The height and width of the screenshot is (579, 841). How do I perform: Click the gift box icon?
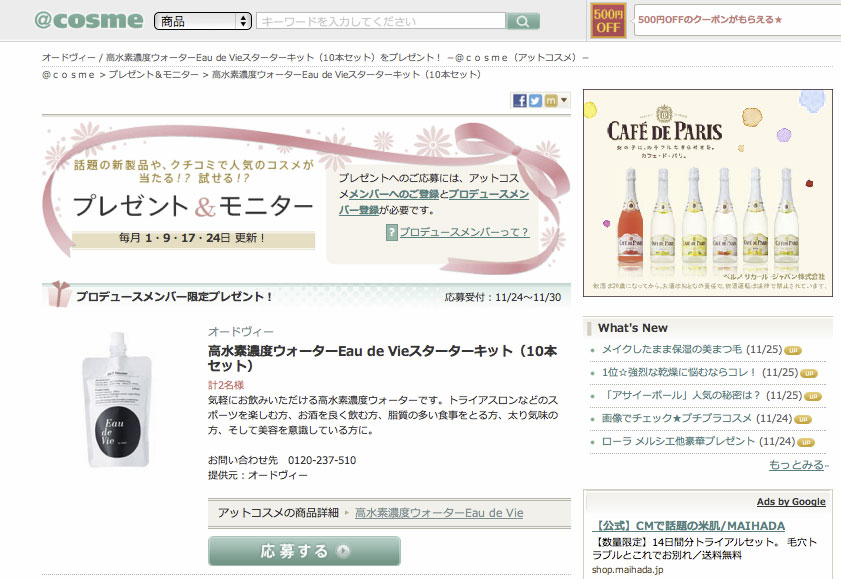[x=58, y=294]
